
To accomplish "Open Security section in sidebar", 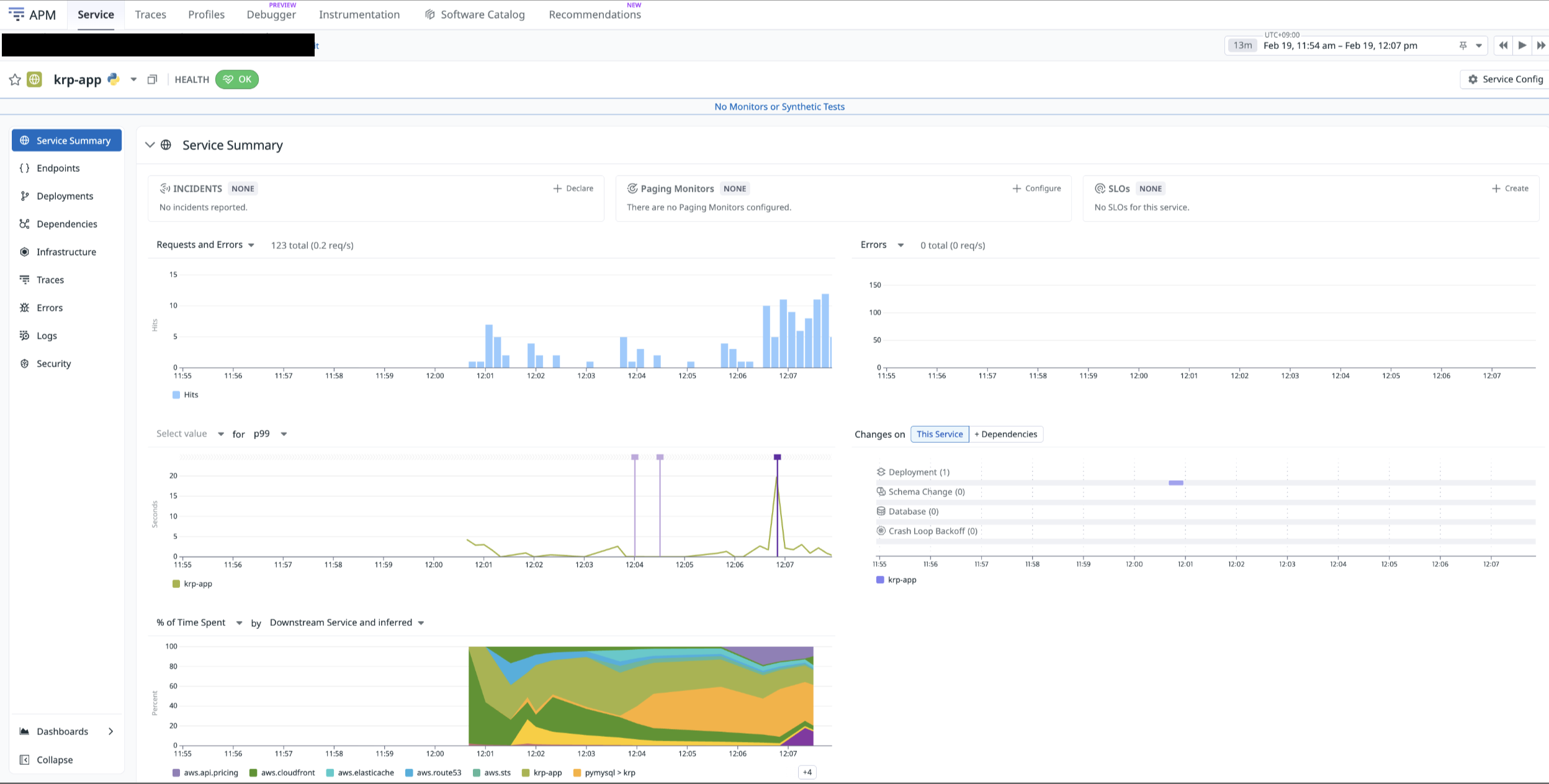I will (53, 363).
